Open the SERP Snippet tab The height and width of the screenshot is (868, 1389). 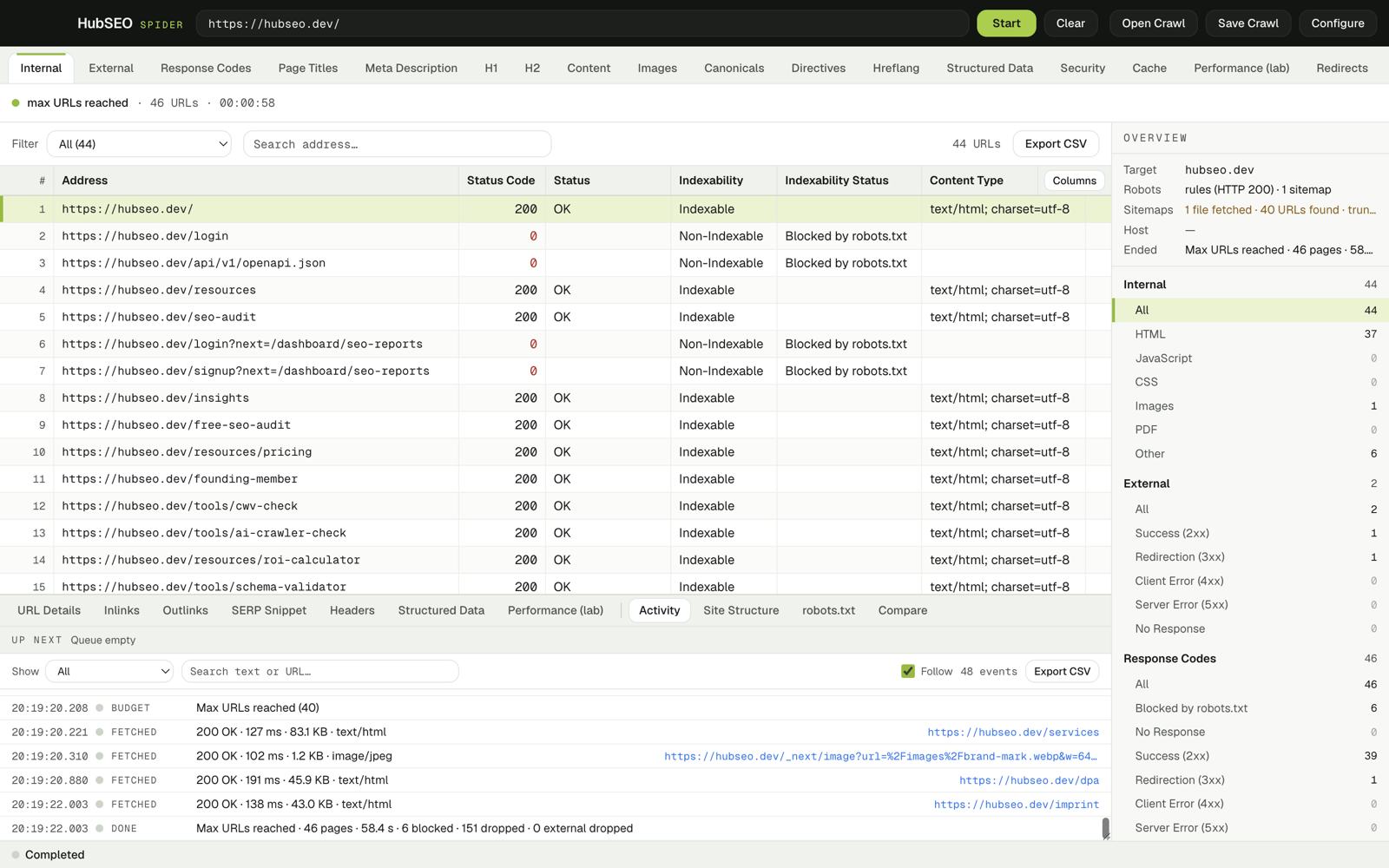pyautogui.click(x=269, y=610)
